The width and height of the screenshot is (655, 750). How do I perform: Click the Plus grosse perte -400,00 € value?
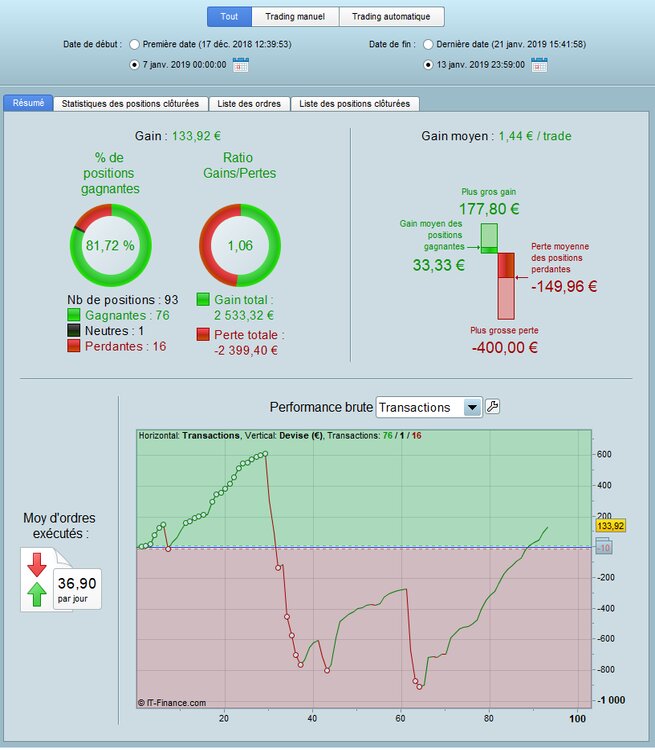[x=505, y=347]
